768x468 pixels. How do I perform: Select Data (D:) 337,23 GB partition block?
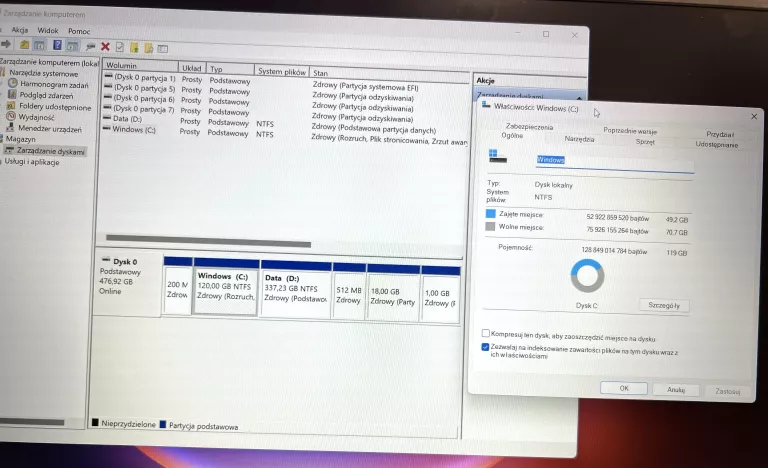tap(295, 289)
